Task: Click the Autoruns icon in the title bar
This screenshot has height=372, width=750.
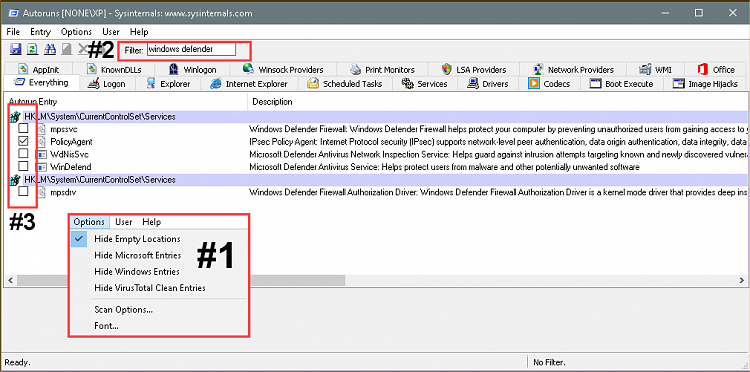Action: click(x=13, y=13)
